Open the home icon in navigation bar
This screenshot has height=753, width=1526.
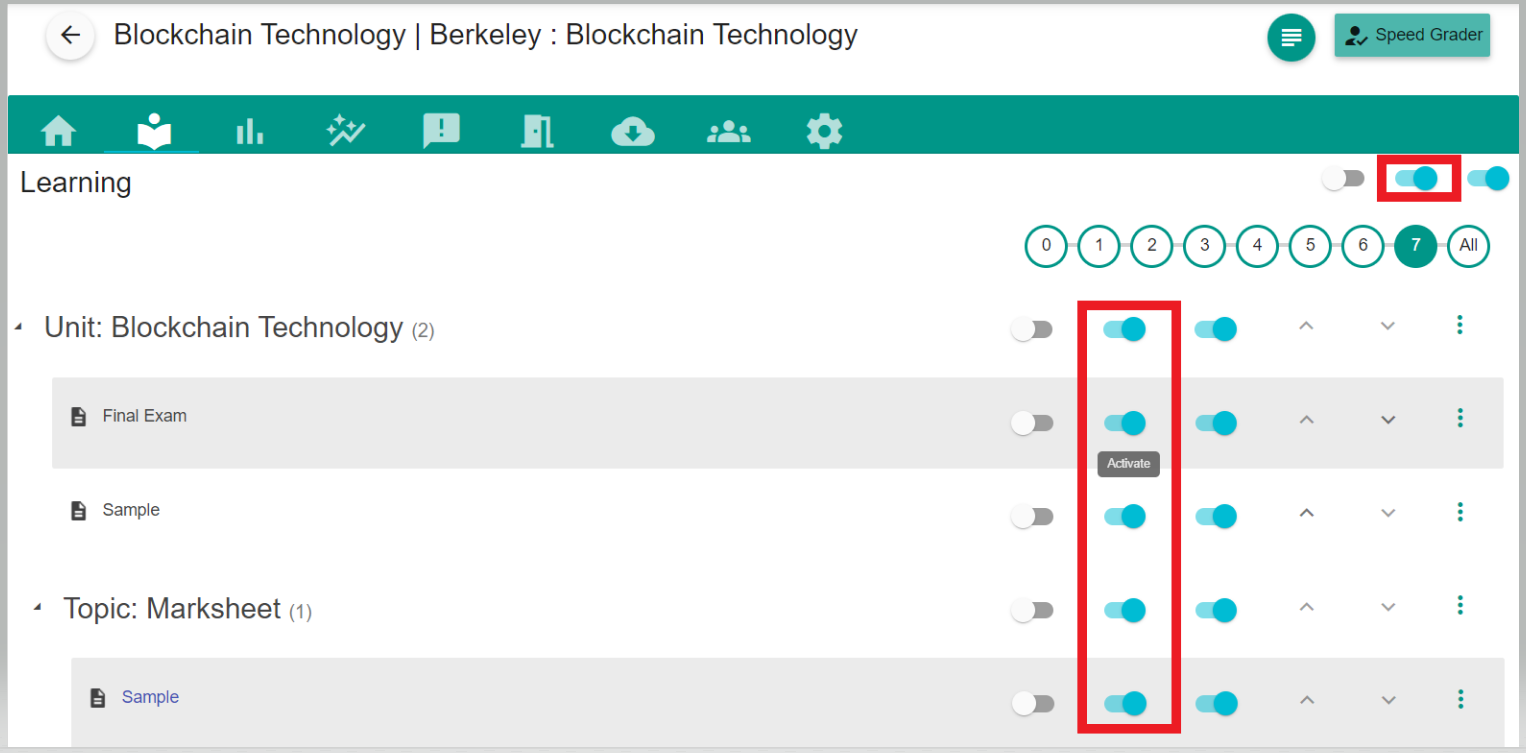59,131
